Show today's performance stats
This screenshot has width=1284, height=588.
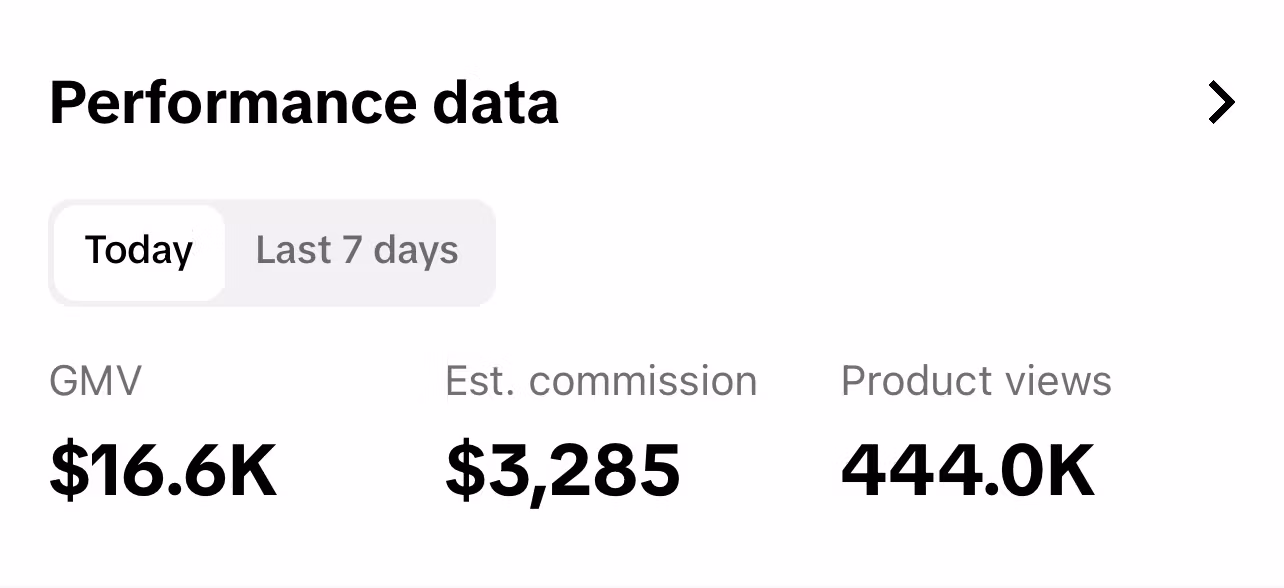coord(139,250)
